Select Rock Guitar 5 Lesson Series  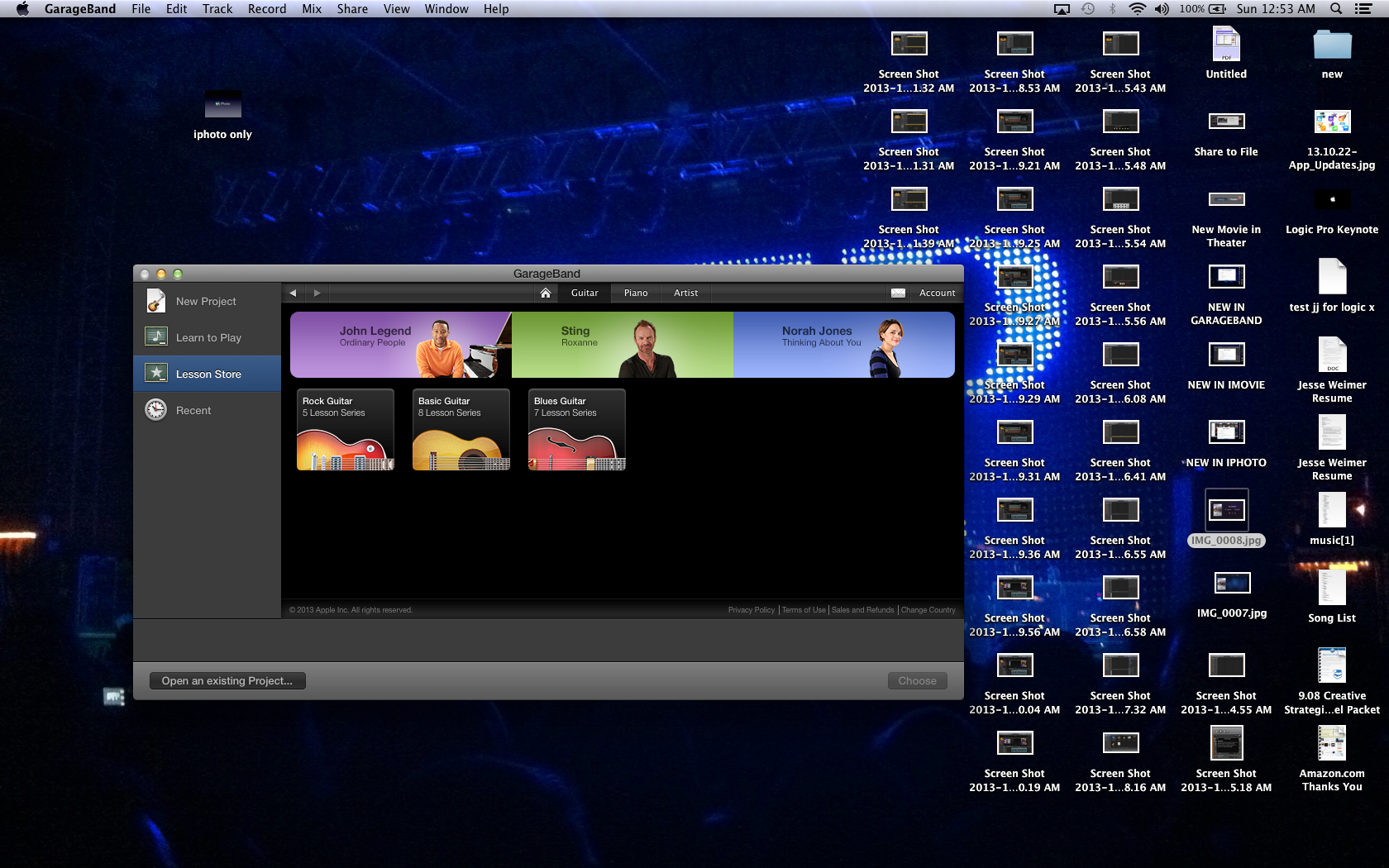(x=346, y=430)
